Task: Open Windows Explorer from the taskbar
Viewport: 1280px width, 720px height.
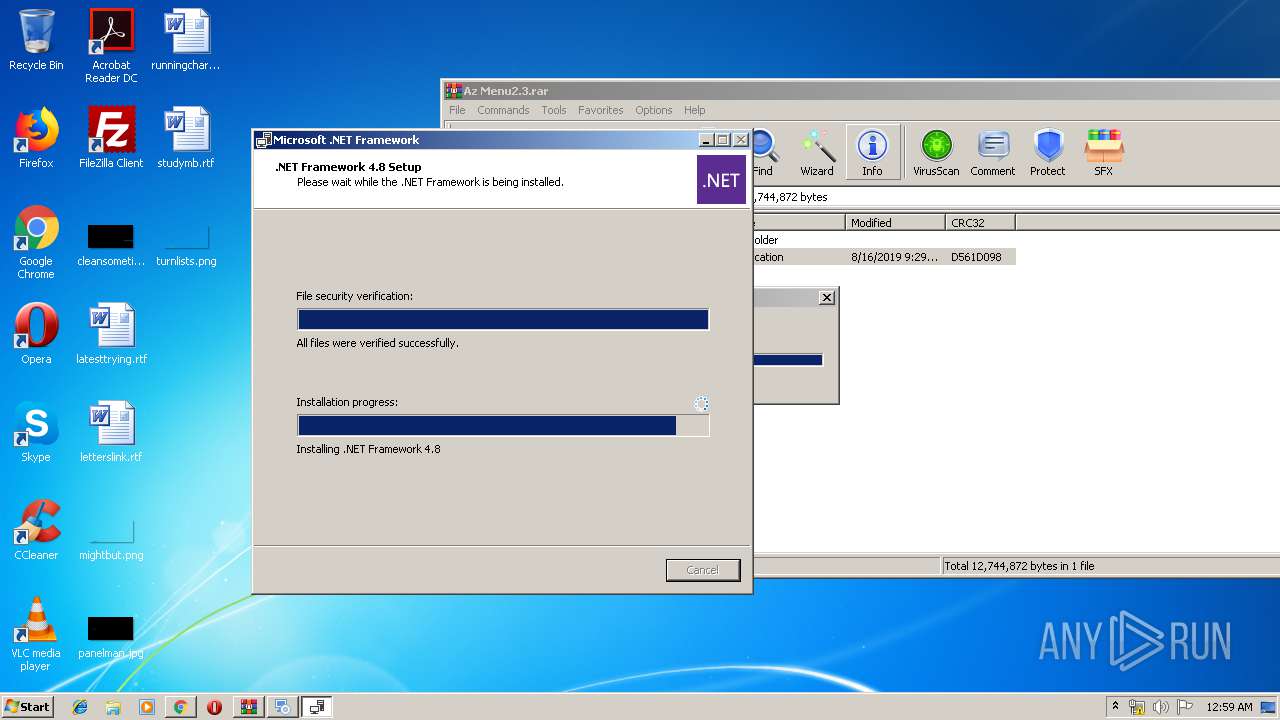Action: pos(113,707)
